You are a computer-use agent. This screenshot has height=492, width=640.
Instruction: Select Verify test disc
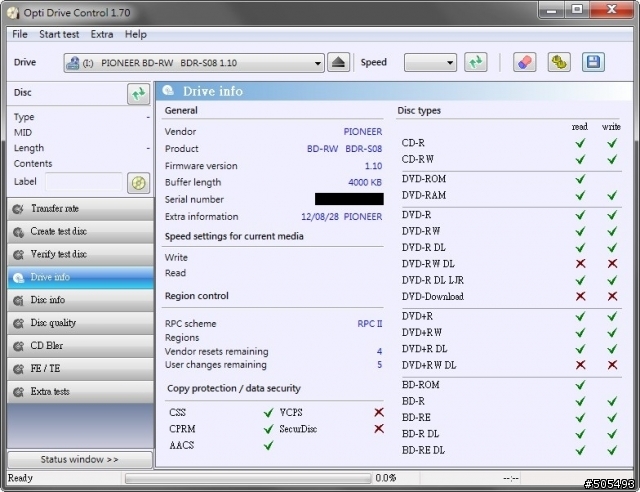point(80,255)
